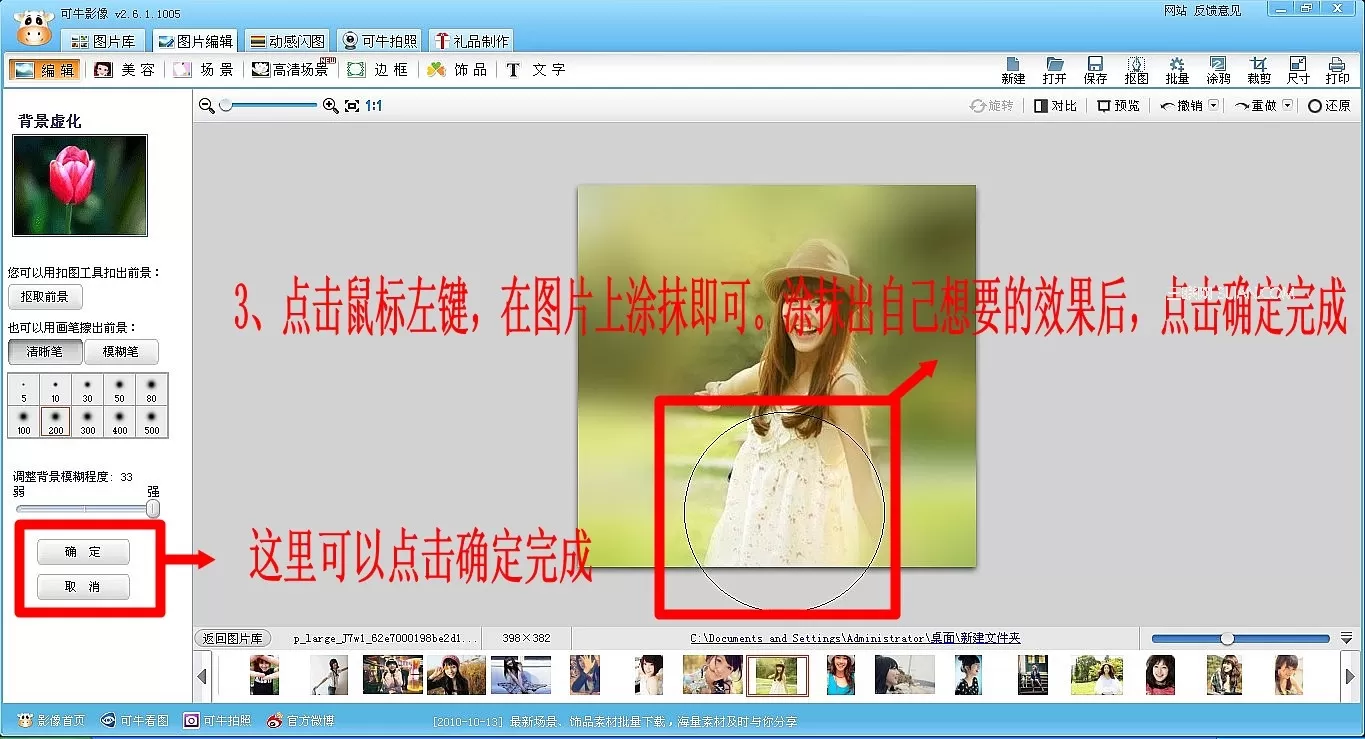This screenshot has width=1365, height=739.
Task: Click the zoom out magnifier icon
Action: pos(207,105)
